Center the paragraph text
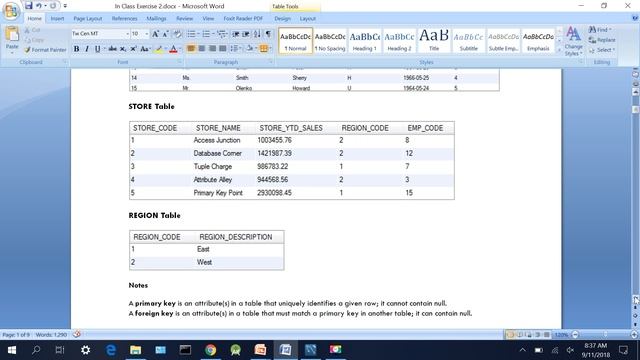Screen dimensions: 640x360 click(202, 49)
